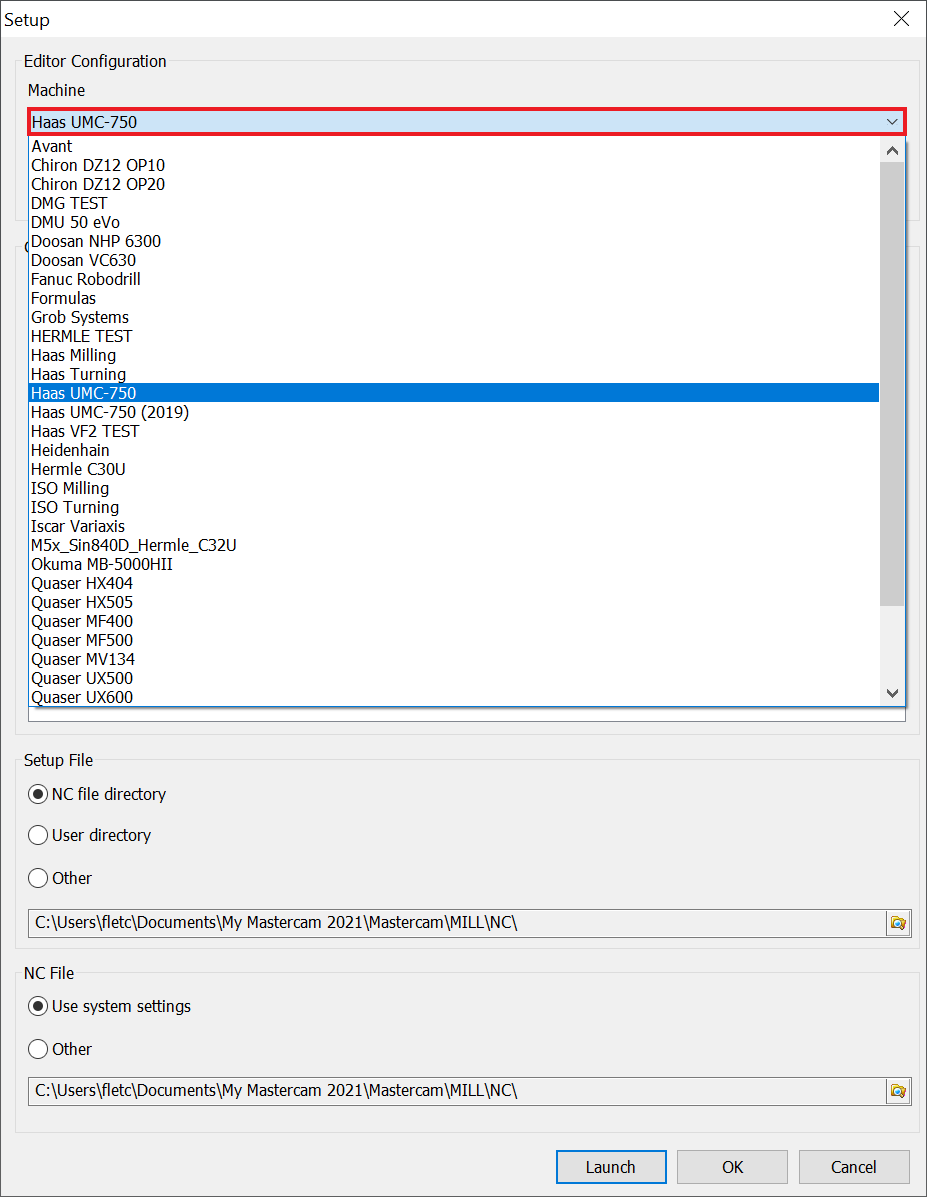Confirm with the OK button
The image size is (927, 1197).
click(x=732, y=1166)
